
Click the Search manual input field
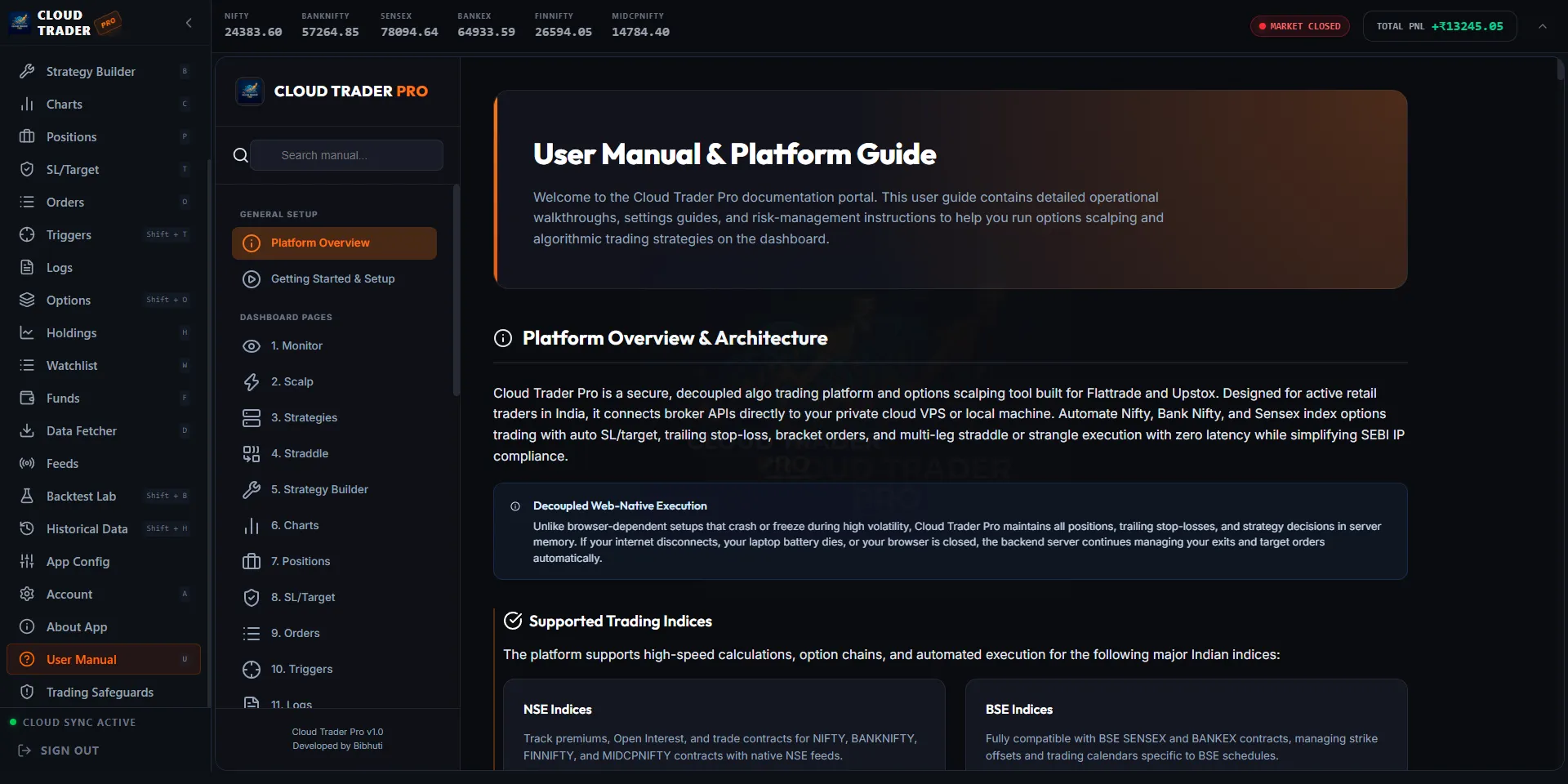click(x=347, y=155)
